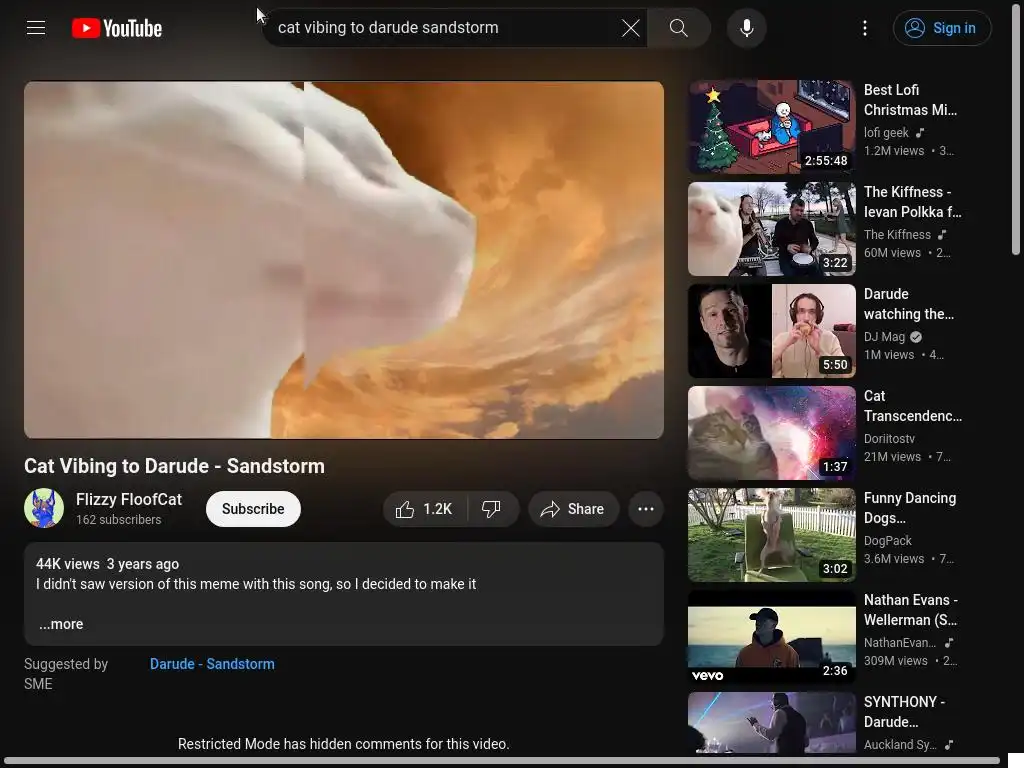Expand description with ...more
The width and height of the screenshot is (1024, 768).
(x=61, y=624)
